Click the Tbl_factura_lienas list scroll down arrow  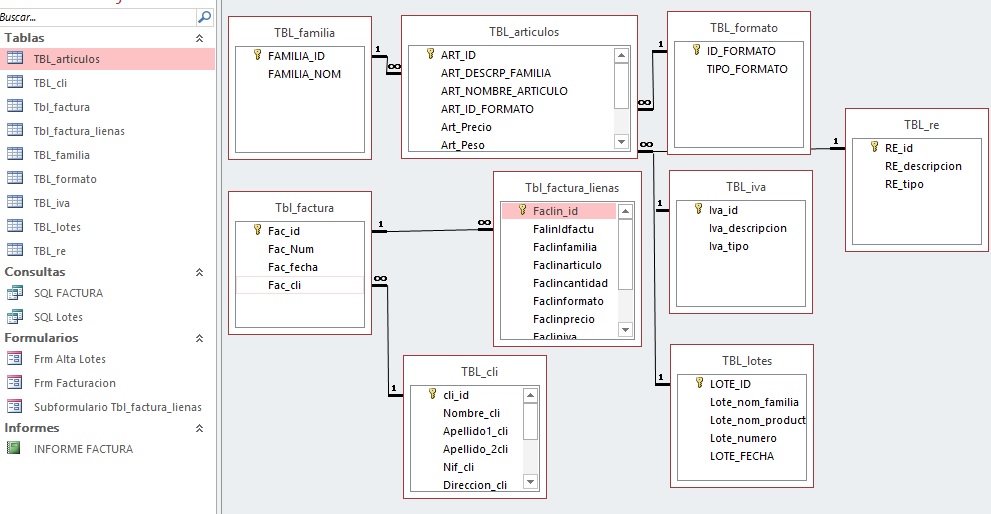coord(625,329)
